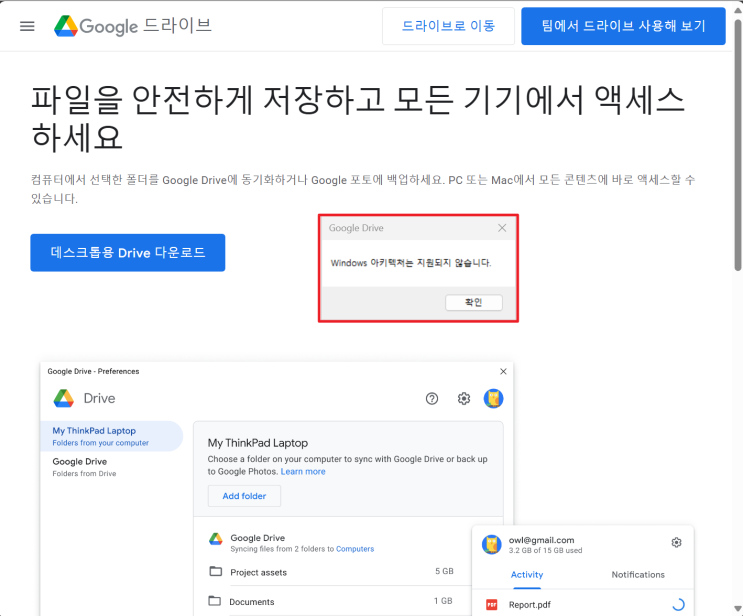Click '팀에서 드라이브 사용해 보기' button

click(x=623, y=26)
